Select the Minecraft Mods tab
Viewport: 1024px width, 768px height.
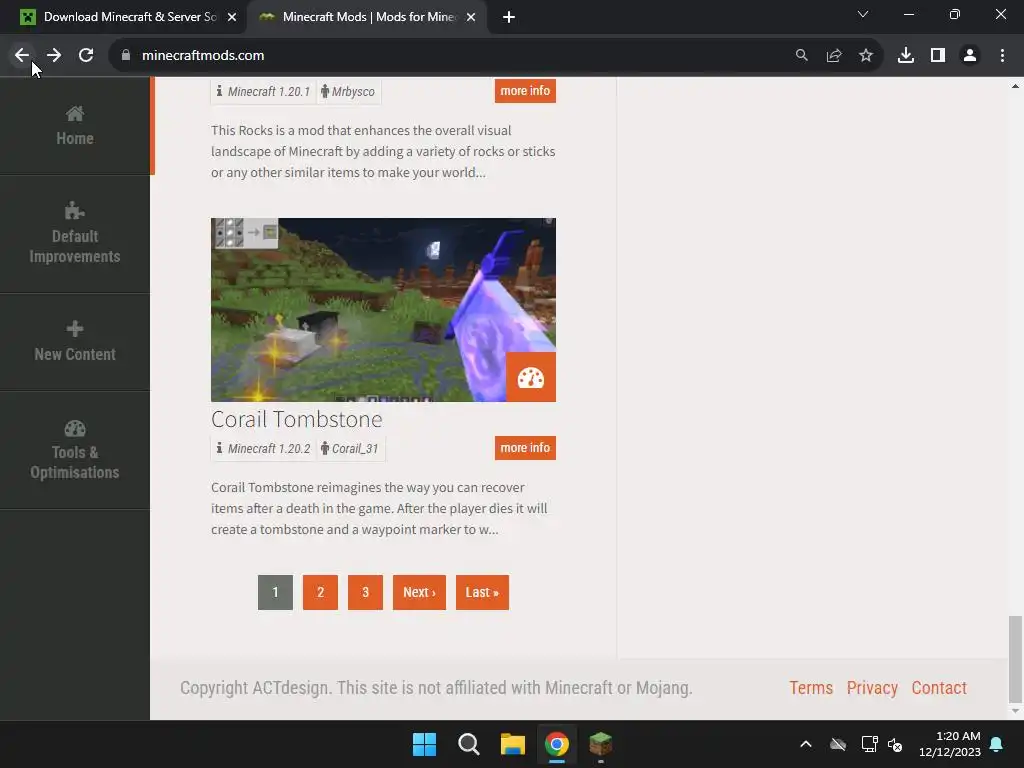[366, 17]
